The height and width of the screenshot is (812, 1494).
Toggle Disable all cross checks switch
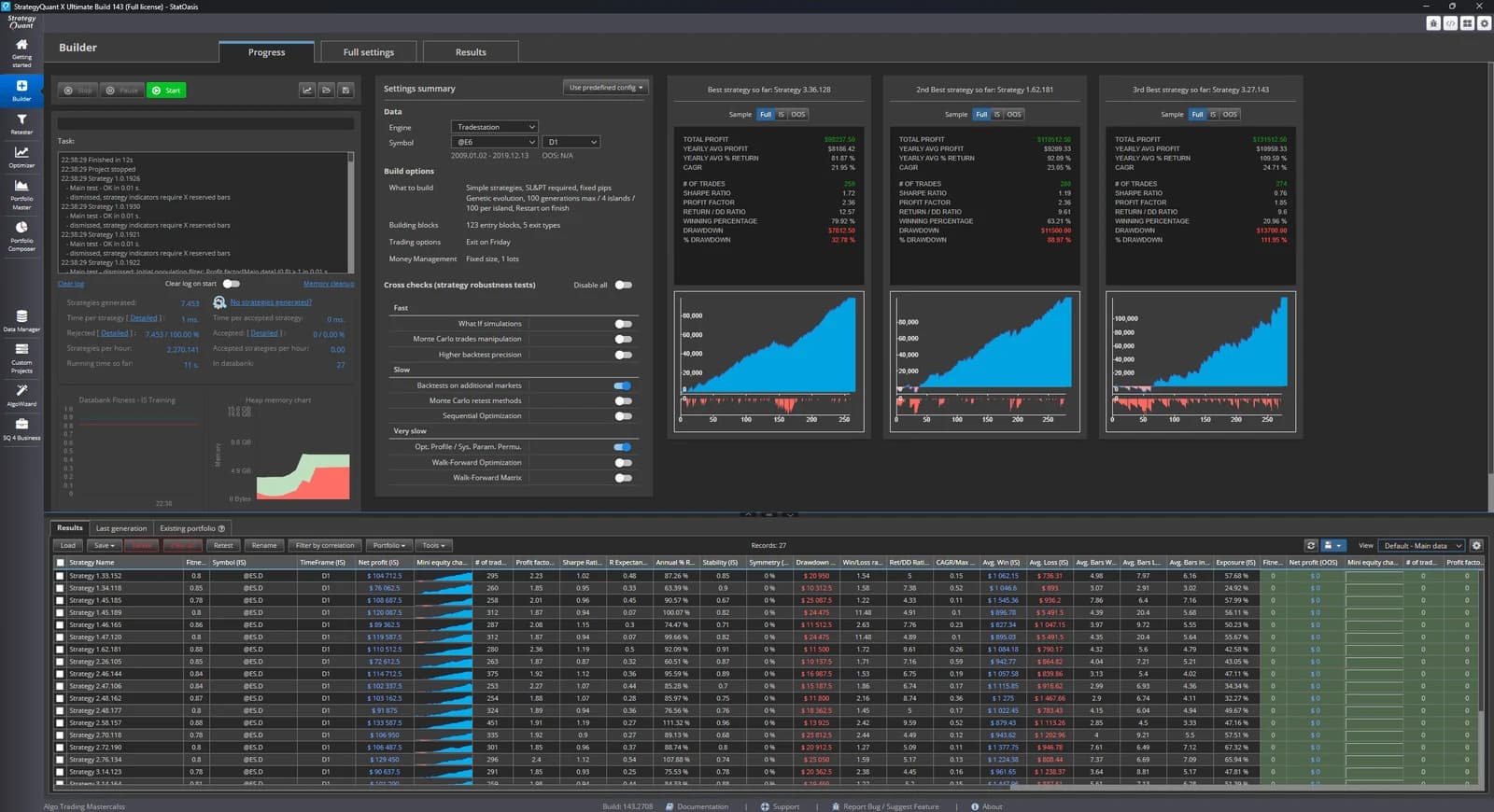point(624,285)
